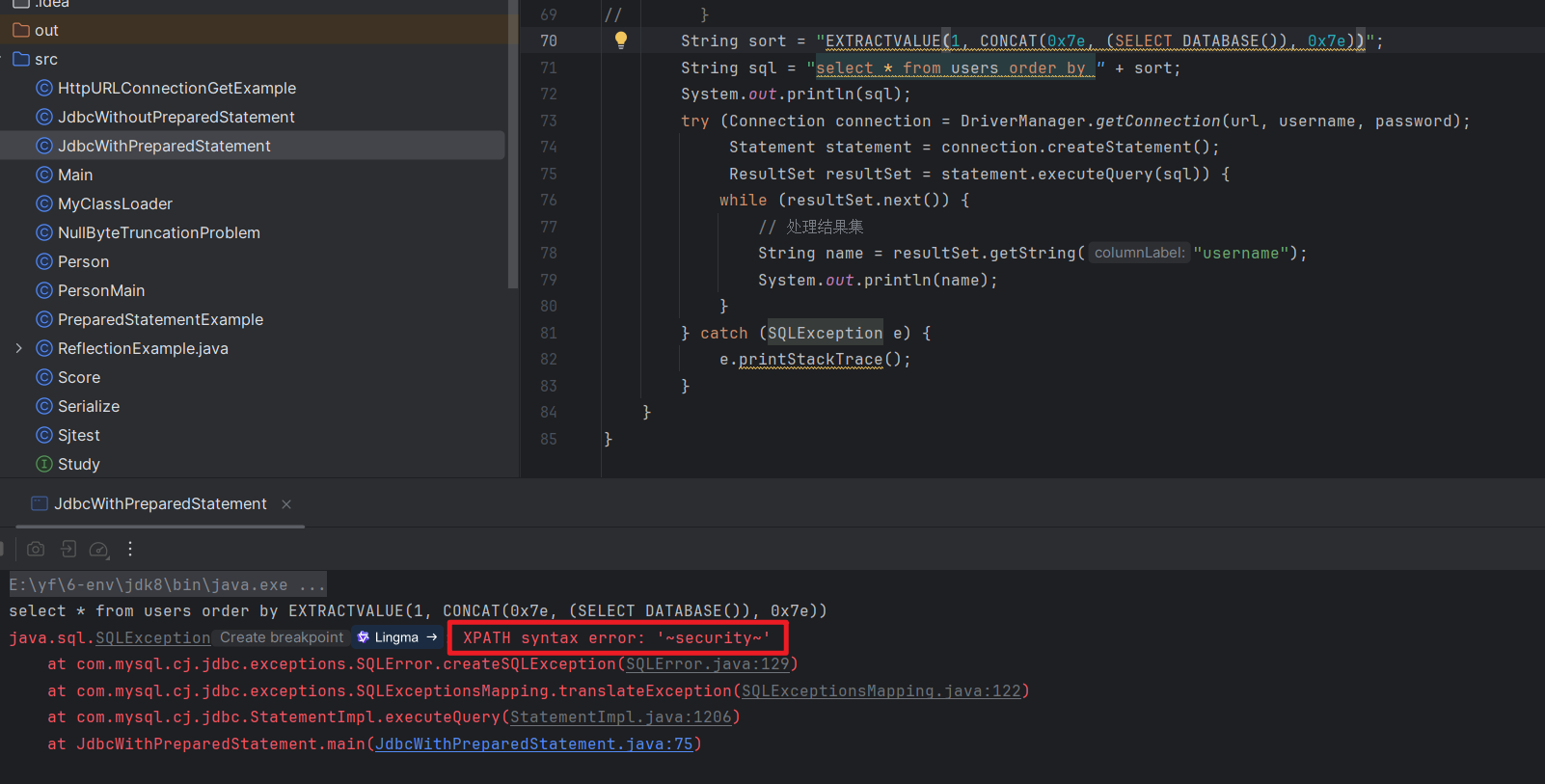Click the columnLabel inlay hint
This screenshot has height=784, width=1545.
point(1139,253)
